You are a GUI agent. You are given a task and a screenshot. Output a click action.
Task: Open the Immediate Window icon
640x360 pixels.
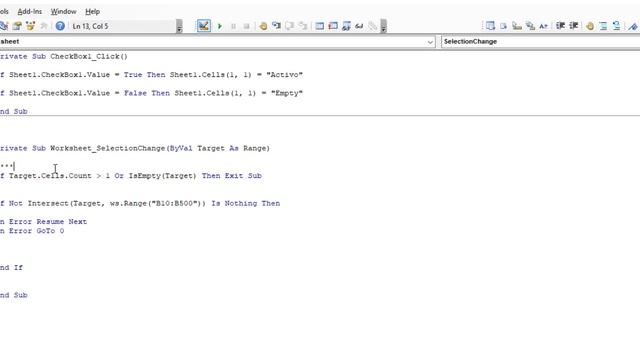[x=333, y=26]
